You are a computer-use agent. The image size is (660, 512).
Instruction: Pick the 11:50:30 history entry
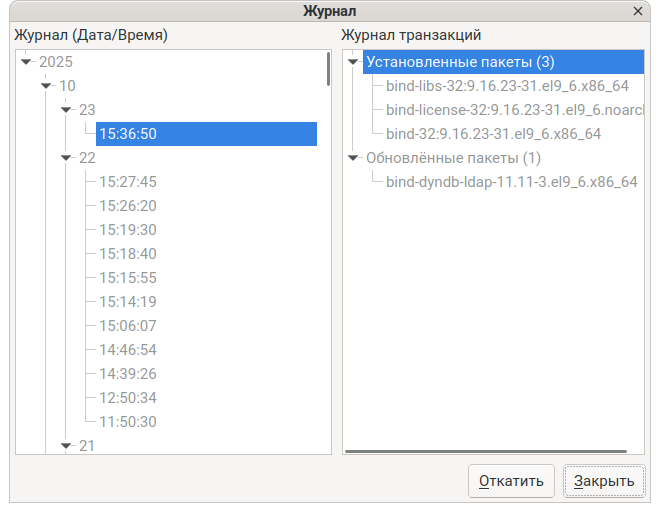click(128, 422)
